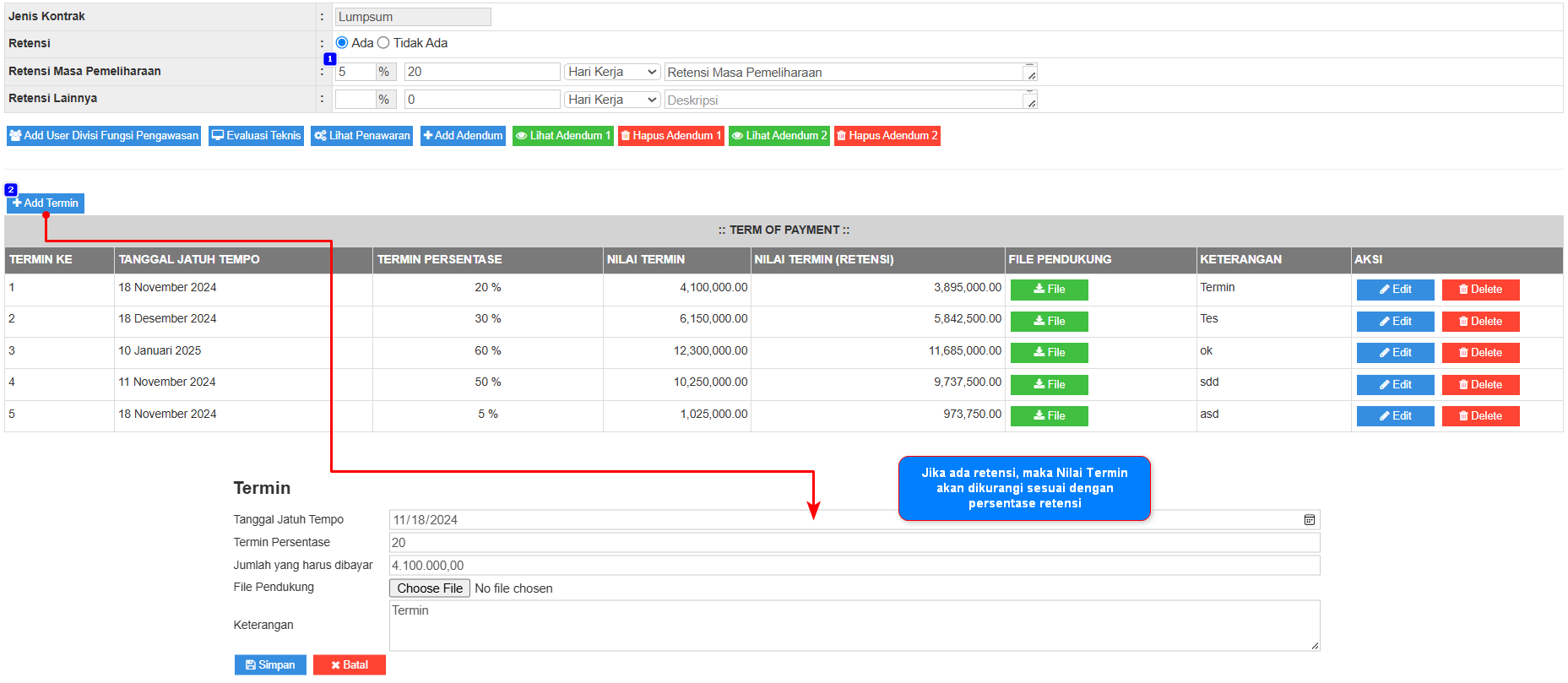Open calendar picker in Tanggal Jatuh Tempo
This screenshot has height=683, width=1568.
tap(1309, 520)
